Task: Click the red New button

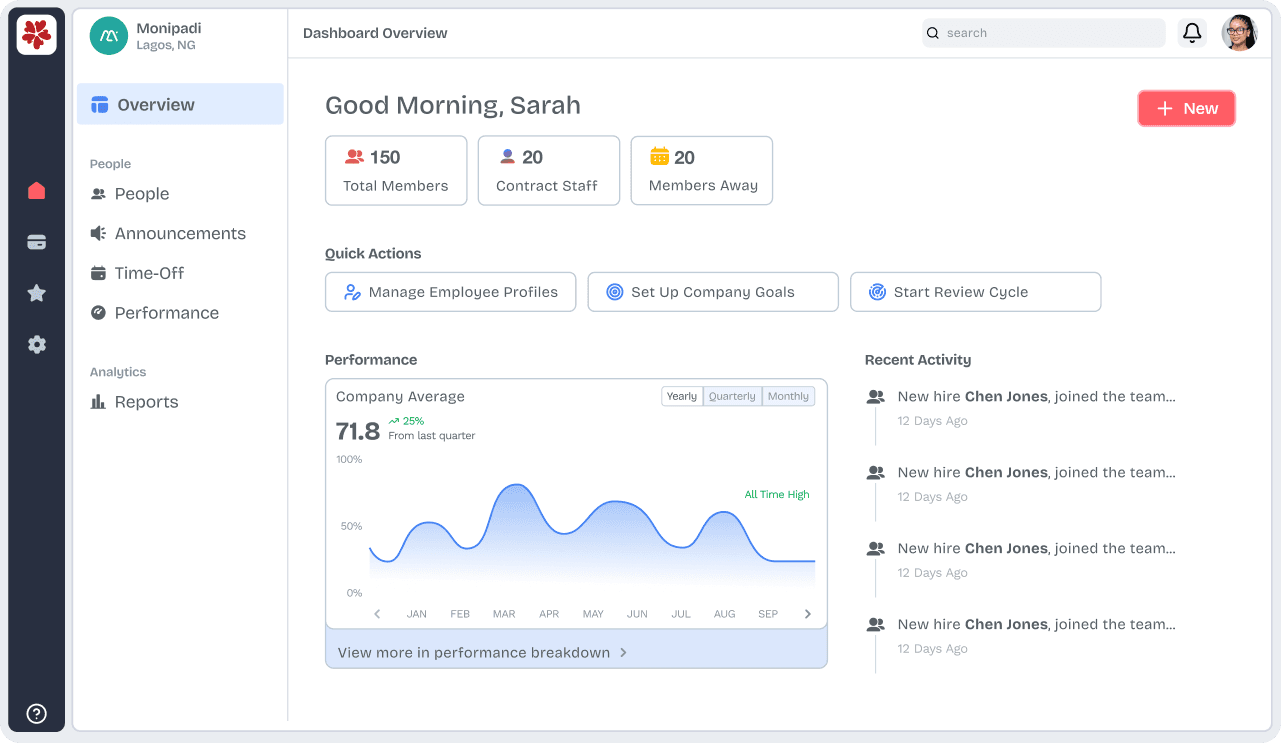Action: [x=1186, y=108]
